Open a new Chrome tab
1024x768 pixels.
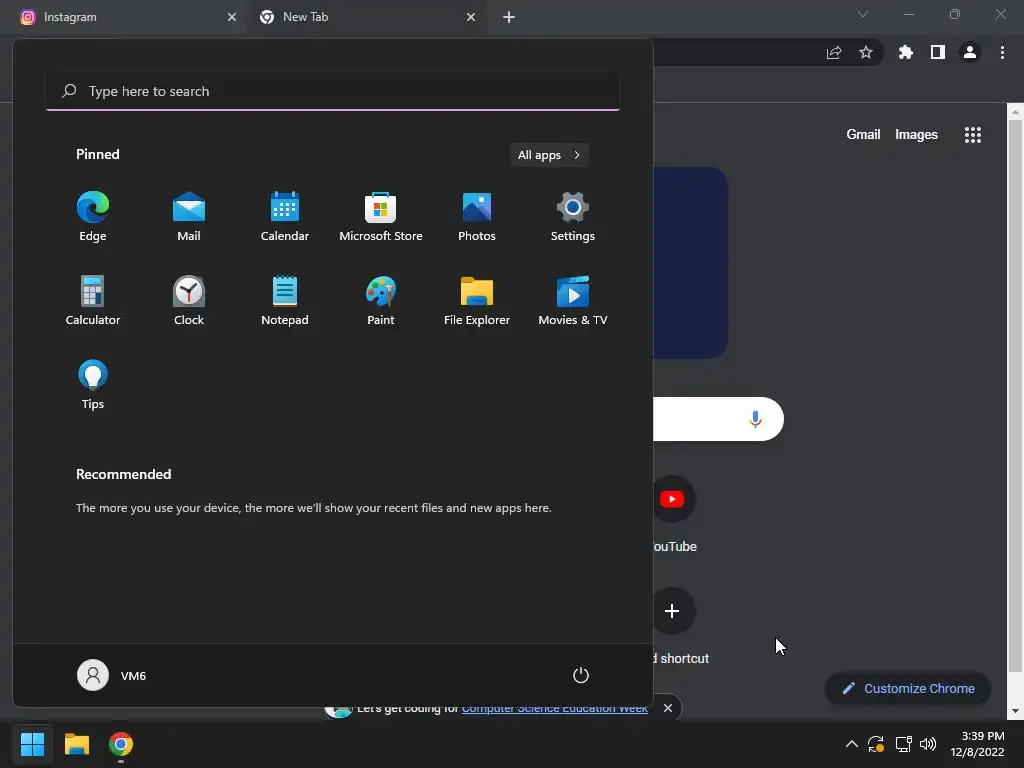coord(509,17)
